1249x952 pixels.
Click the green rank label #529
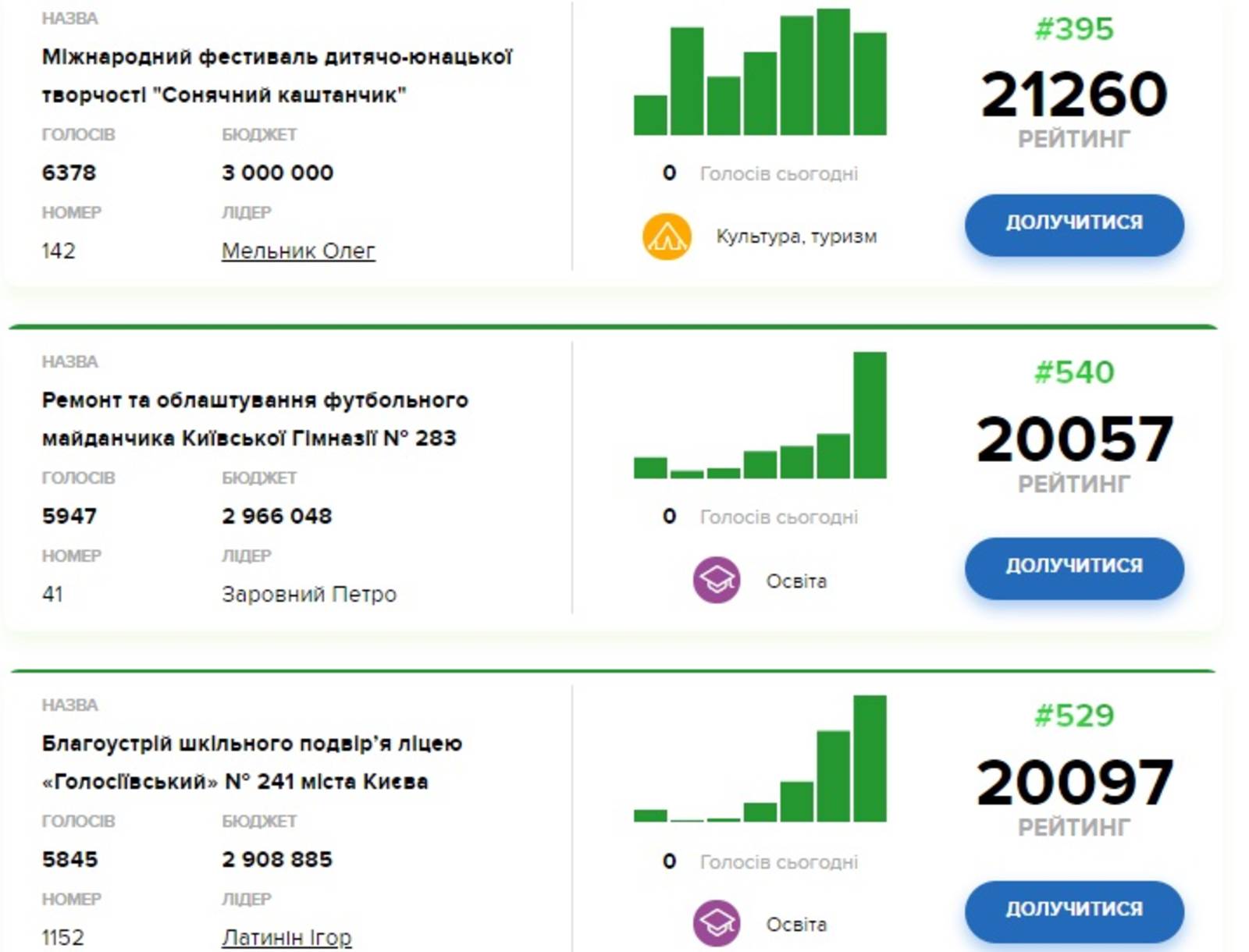pyautogui.click(x=1074, y=716)
